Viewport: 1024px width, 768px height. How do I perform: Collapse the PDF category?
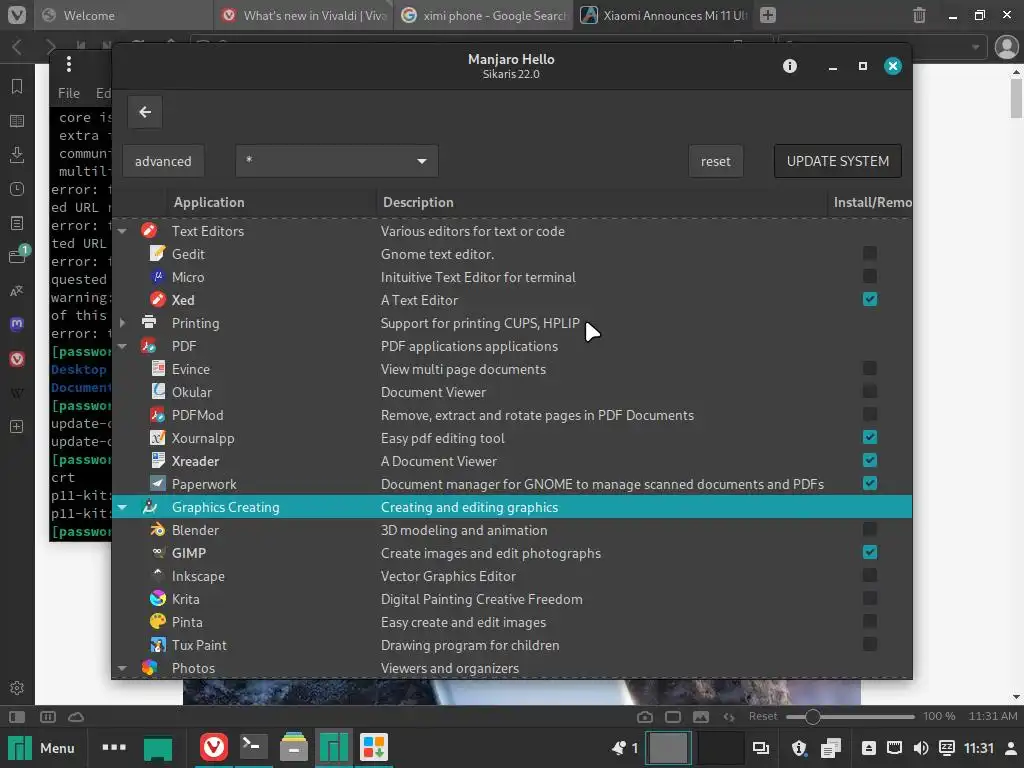point(122,346)
